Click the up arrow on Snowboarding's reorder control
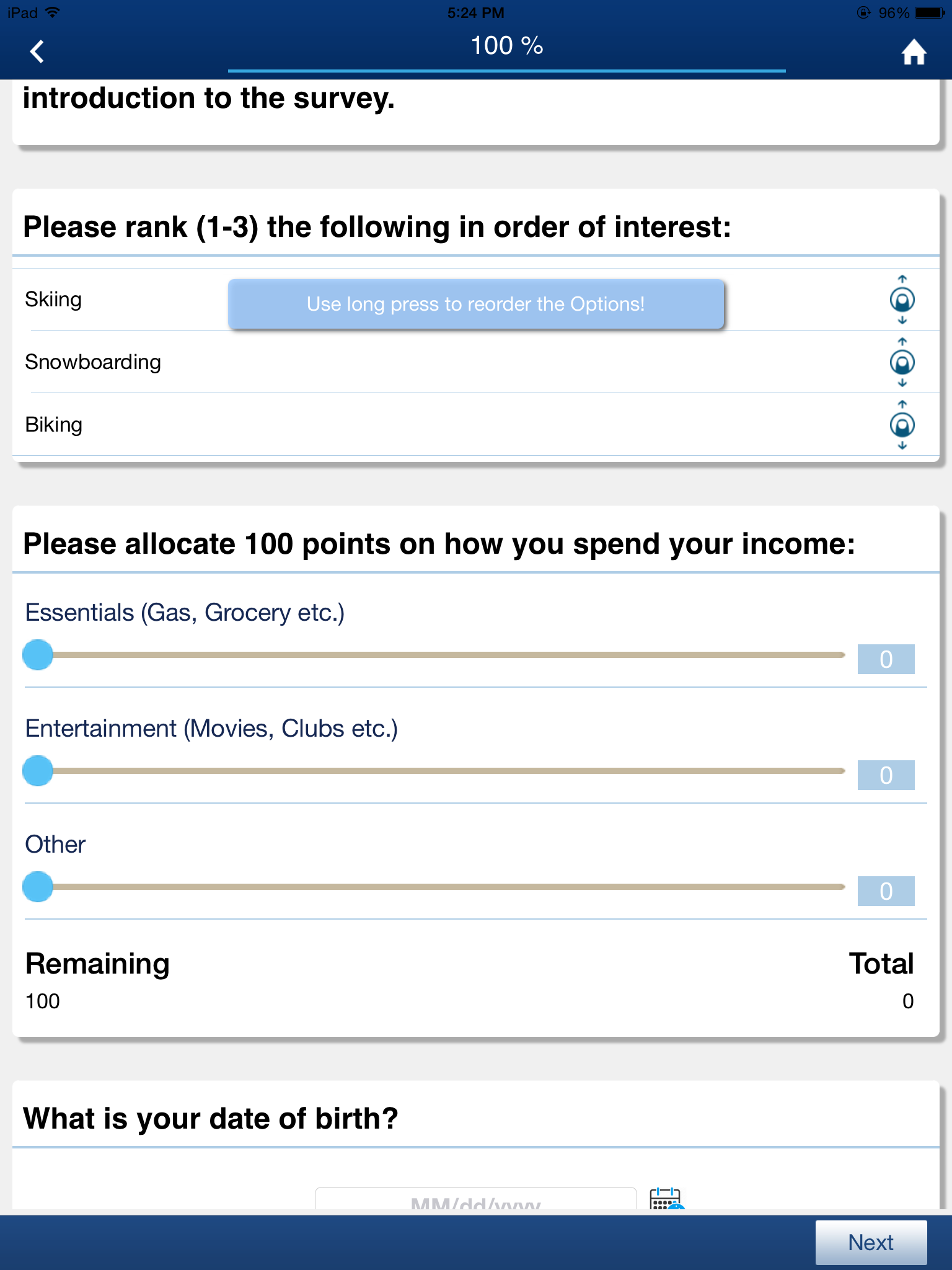This screenshot has height=1270, width=952. tap(902, 342)
